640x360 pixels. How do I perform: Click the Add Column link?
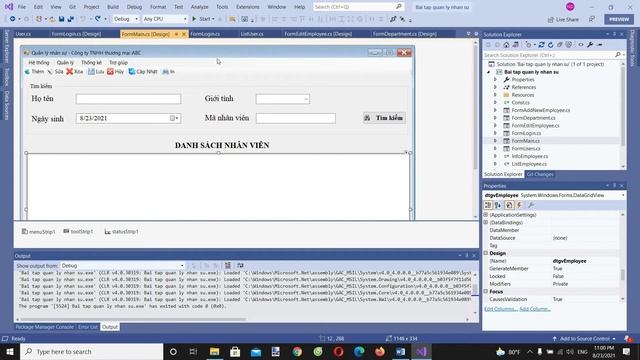pyautogui.click(x=535, y=309)
